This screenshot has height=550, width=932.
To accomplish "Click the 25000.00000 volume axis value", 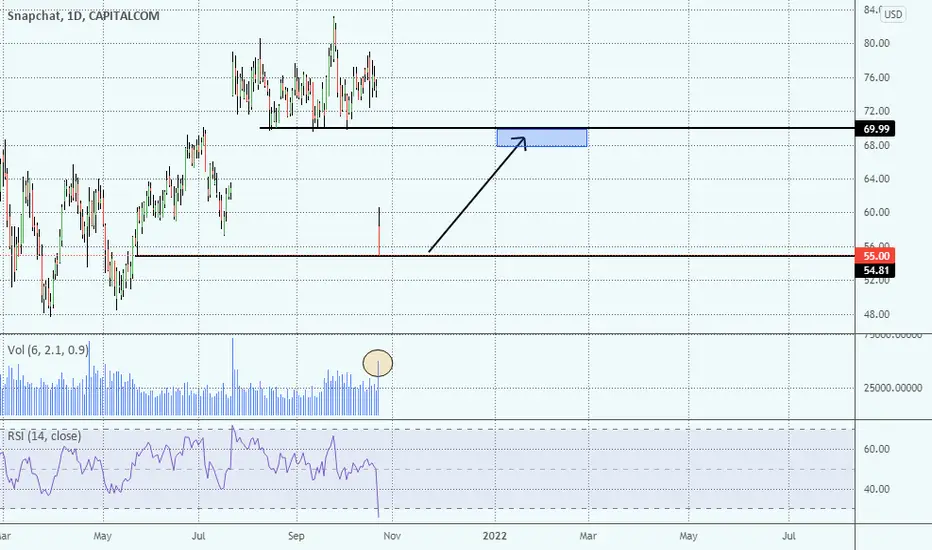I will tap(893, 388).
